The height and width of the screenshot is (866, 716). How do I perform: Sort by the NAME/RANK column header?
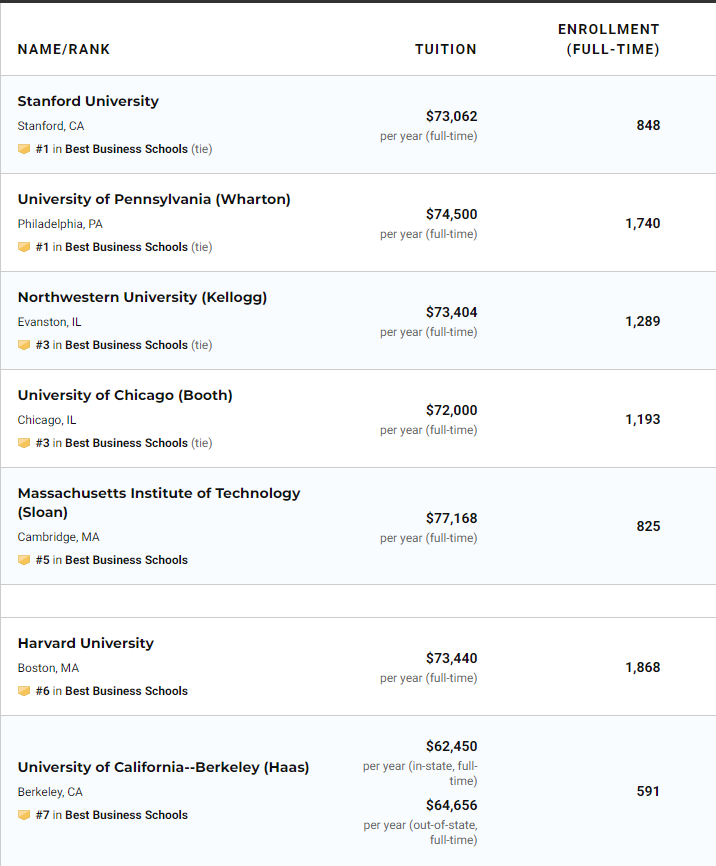click(64, 49)
